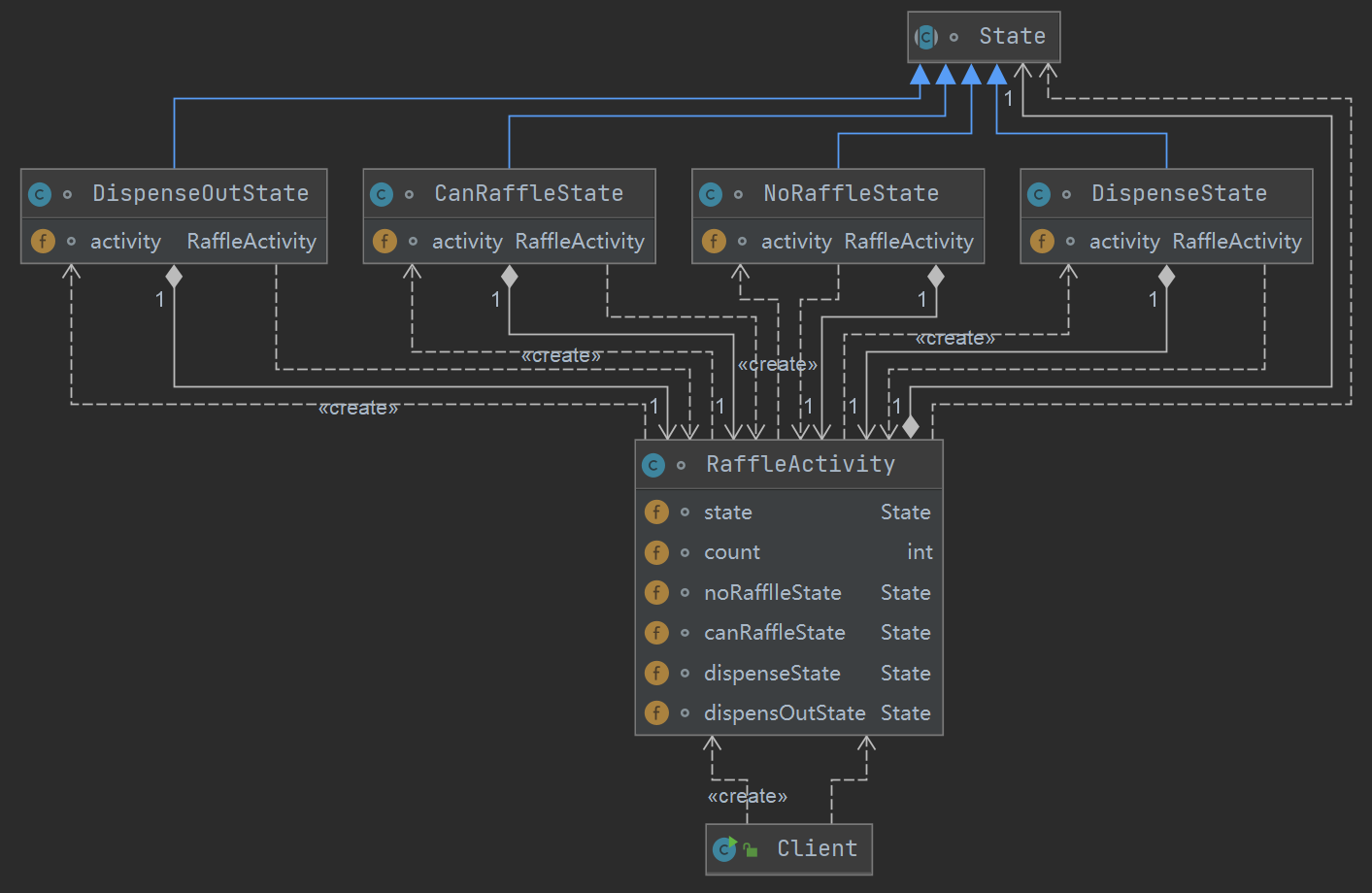Click the field icon beside count
1372x893 pixels.
(656, 552)
